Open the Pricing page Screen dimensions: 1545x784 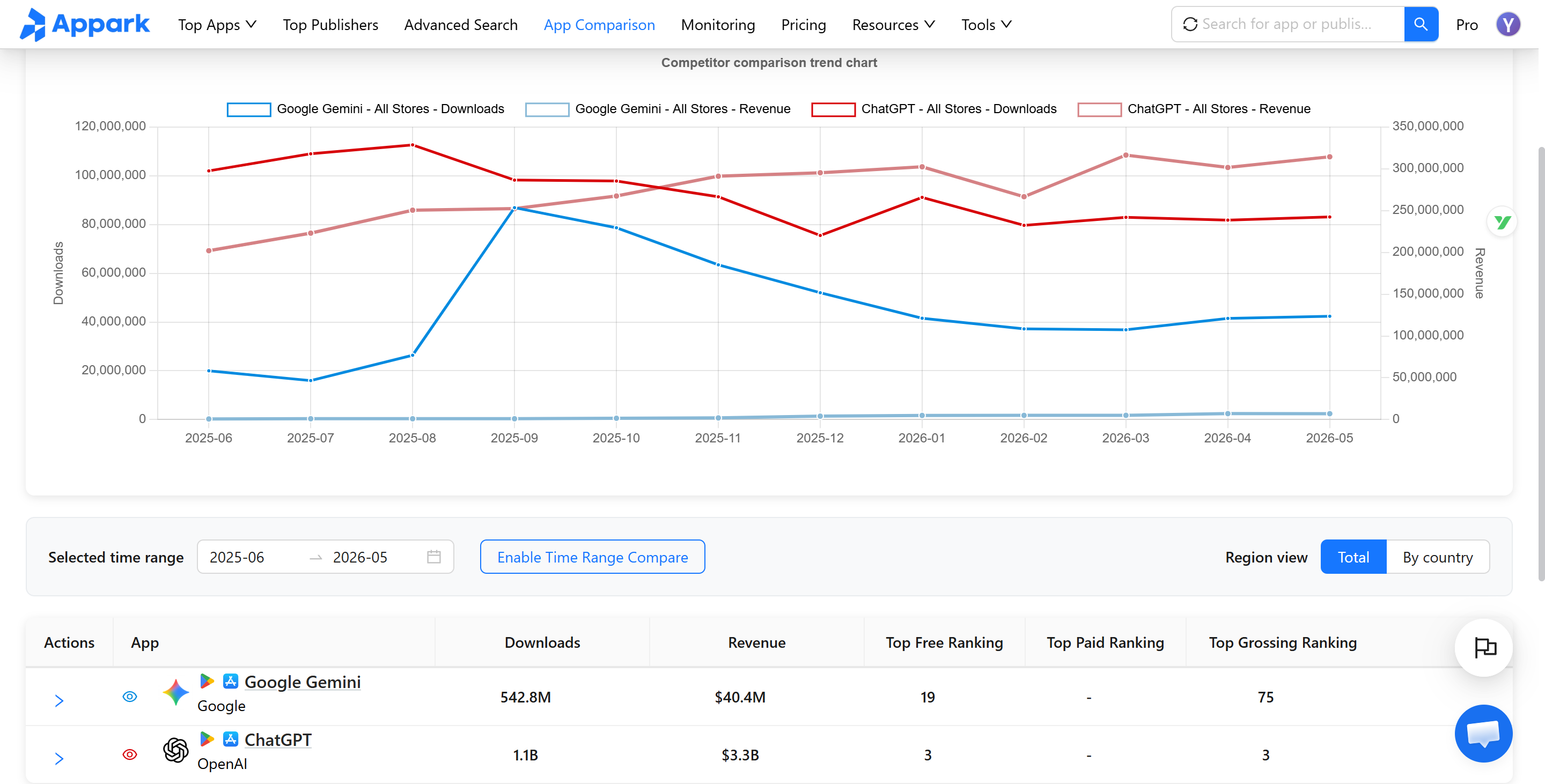[x=803, y=25]
